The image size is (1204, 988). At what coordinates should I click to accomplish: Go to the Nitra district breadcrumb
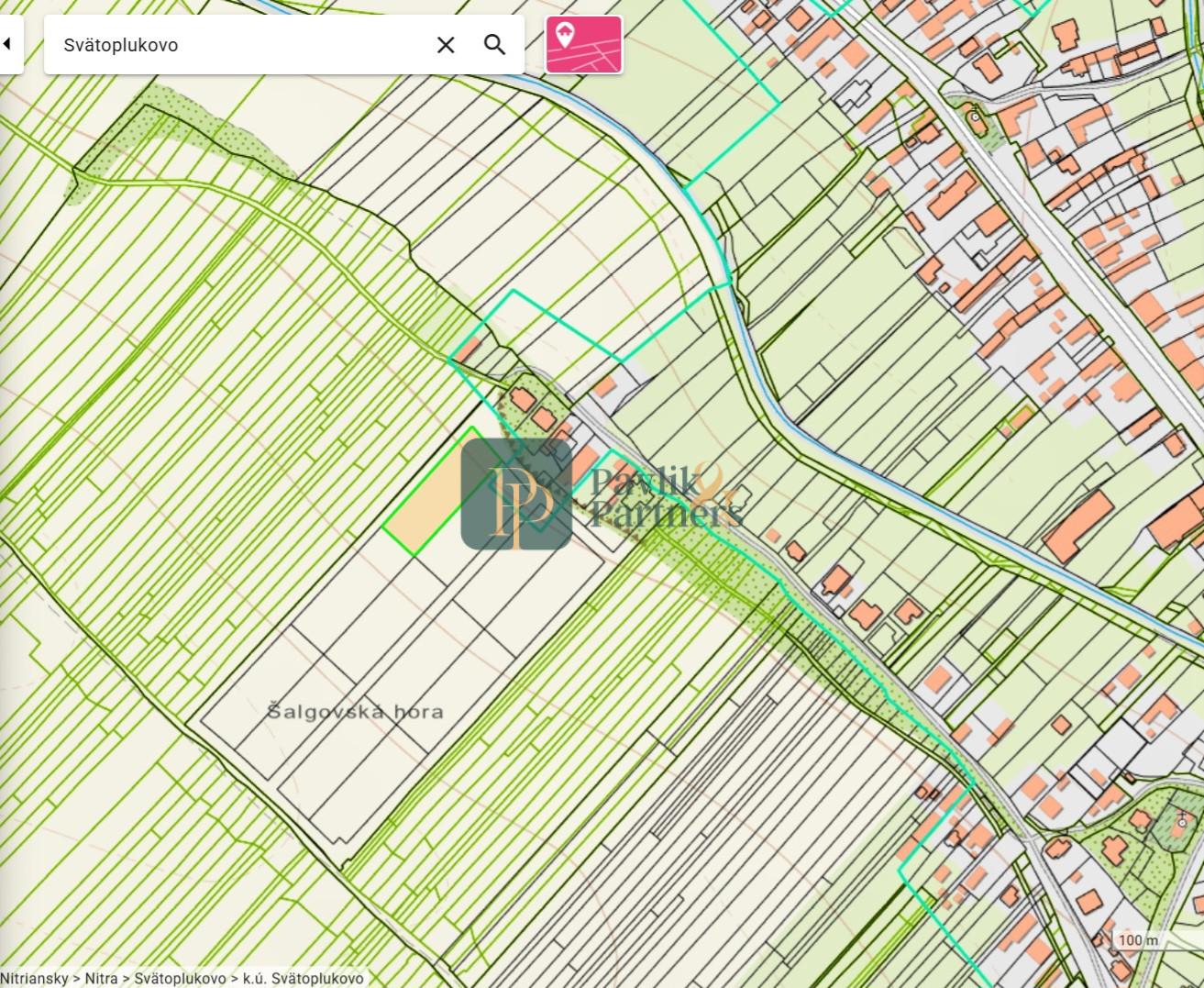coord(102,979)
